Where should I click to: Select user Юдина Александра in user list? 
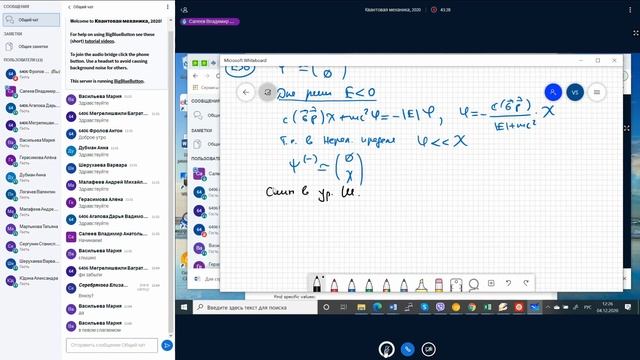point(31,280)
